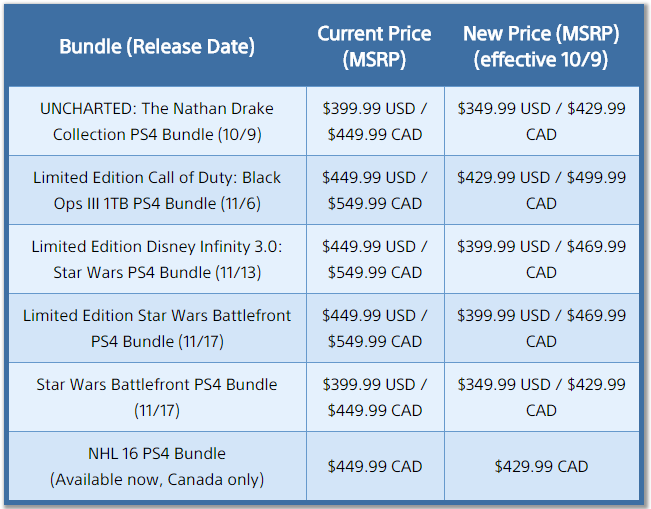
Task: Select the Call of Duty Black Ops III bundle cell
Action: (x=157, y=190)
